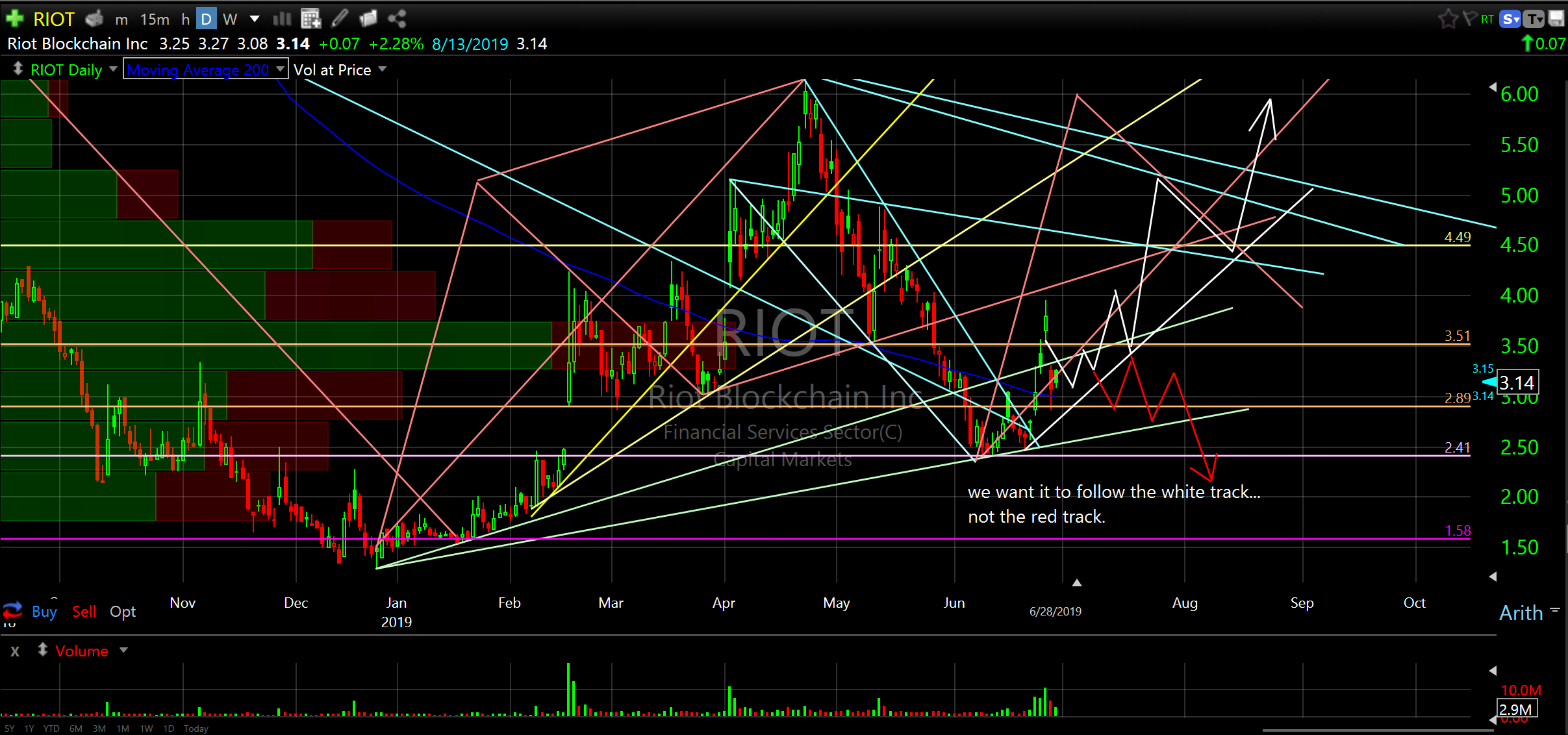The image size is (1568, 735).
Task: Select the Daily (D) time frame
Action: [x=206, y=19]
